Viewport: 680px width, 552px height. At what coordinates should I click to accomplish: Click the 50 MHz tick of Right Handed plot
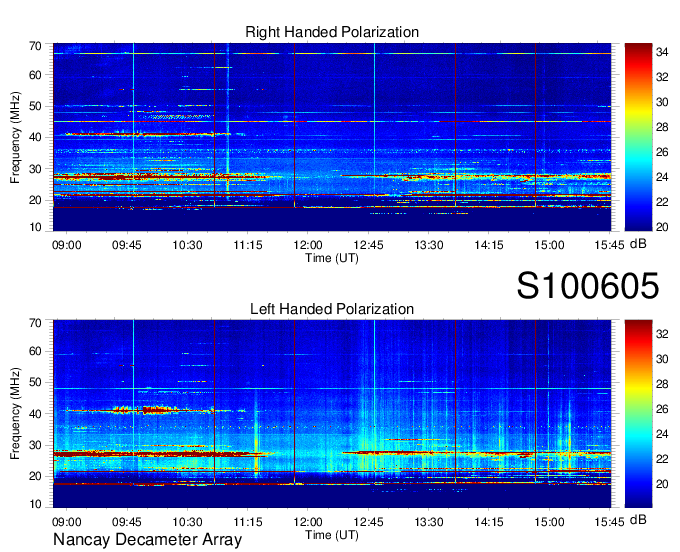pyautogui.click(x=35, y=106)
